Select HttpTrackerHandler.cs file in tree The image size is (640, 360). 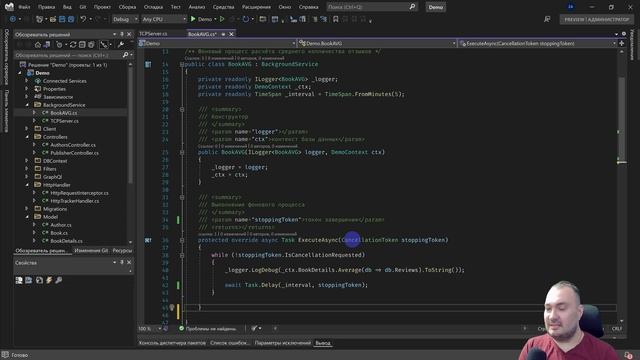[x=75, y=201]
